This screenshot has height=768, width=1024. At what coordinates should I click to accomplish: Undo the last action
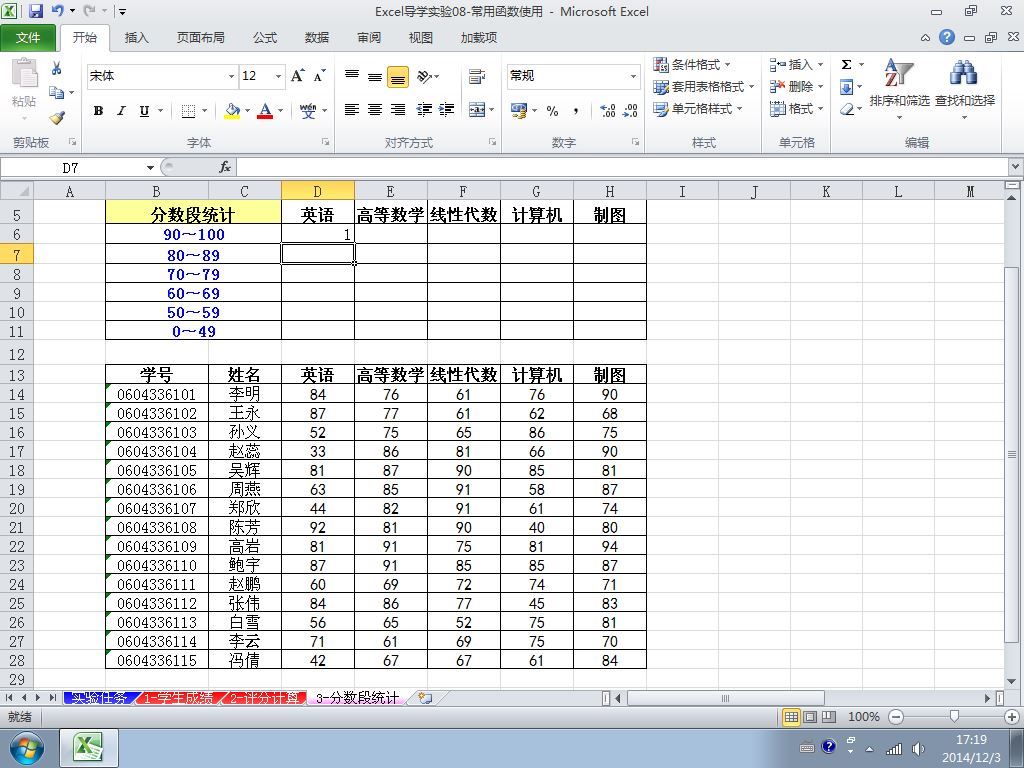[x=57, y=10]
